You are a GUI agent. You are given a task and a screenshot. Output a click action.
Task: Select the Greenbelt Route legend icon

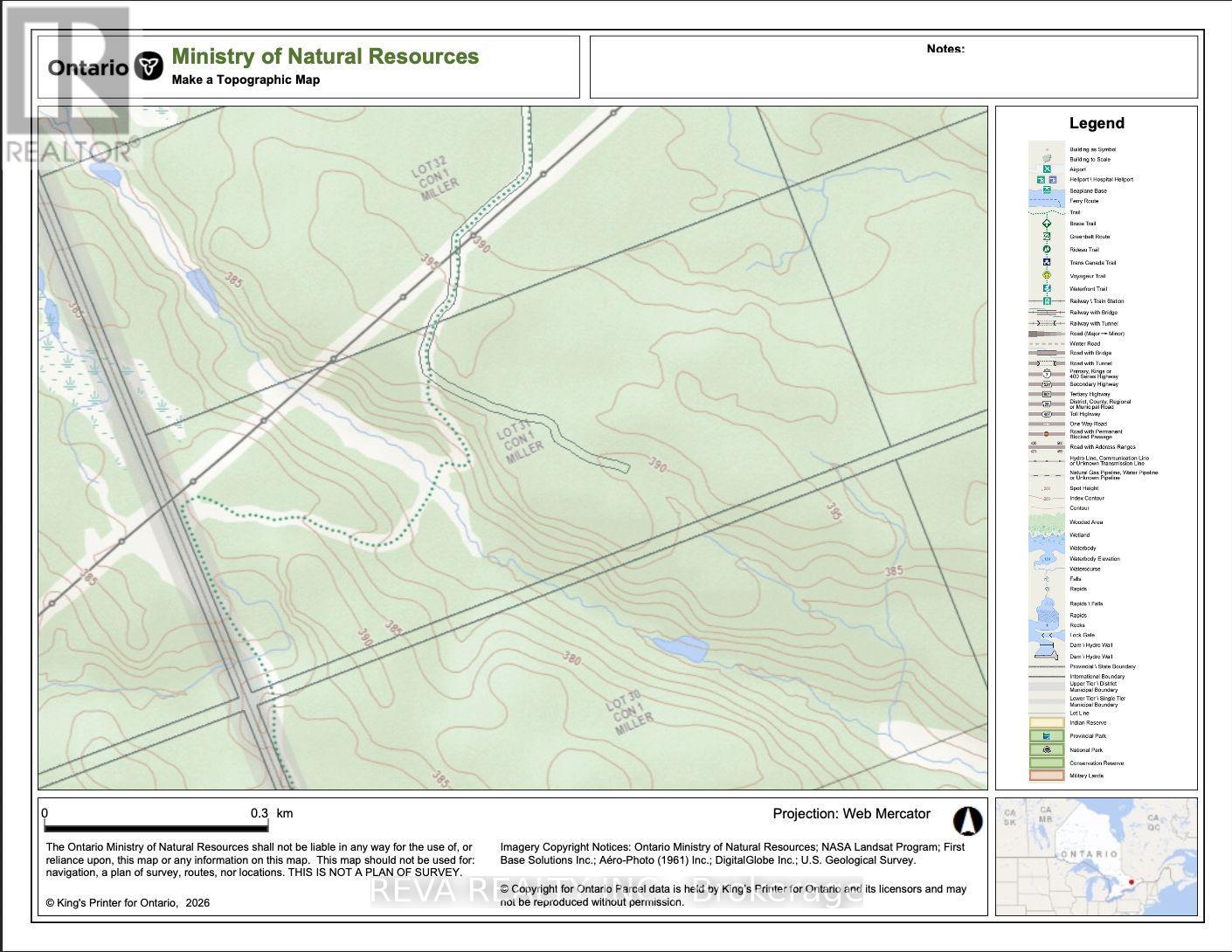(x=1045, y=234)
